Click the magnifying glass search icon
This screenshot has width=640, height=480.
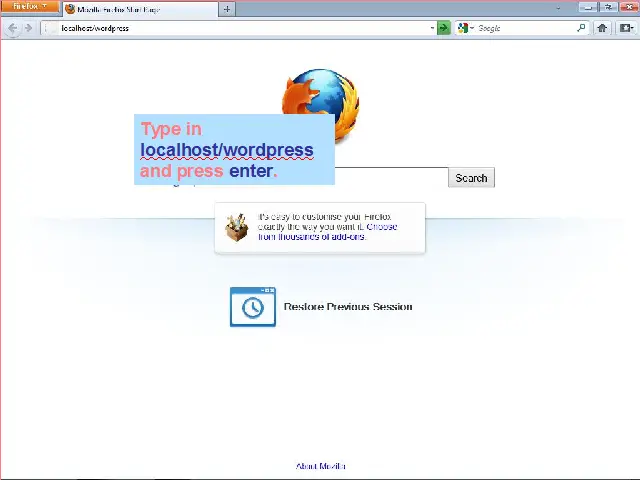(581, 28)
